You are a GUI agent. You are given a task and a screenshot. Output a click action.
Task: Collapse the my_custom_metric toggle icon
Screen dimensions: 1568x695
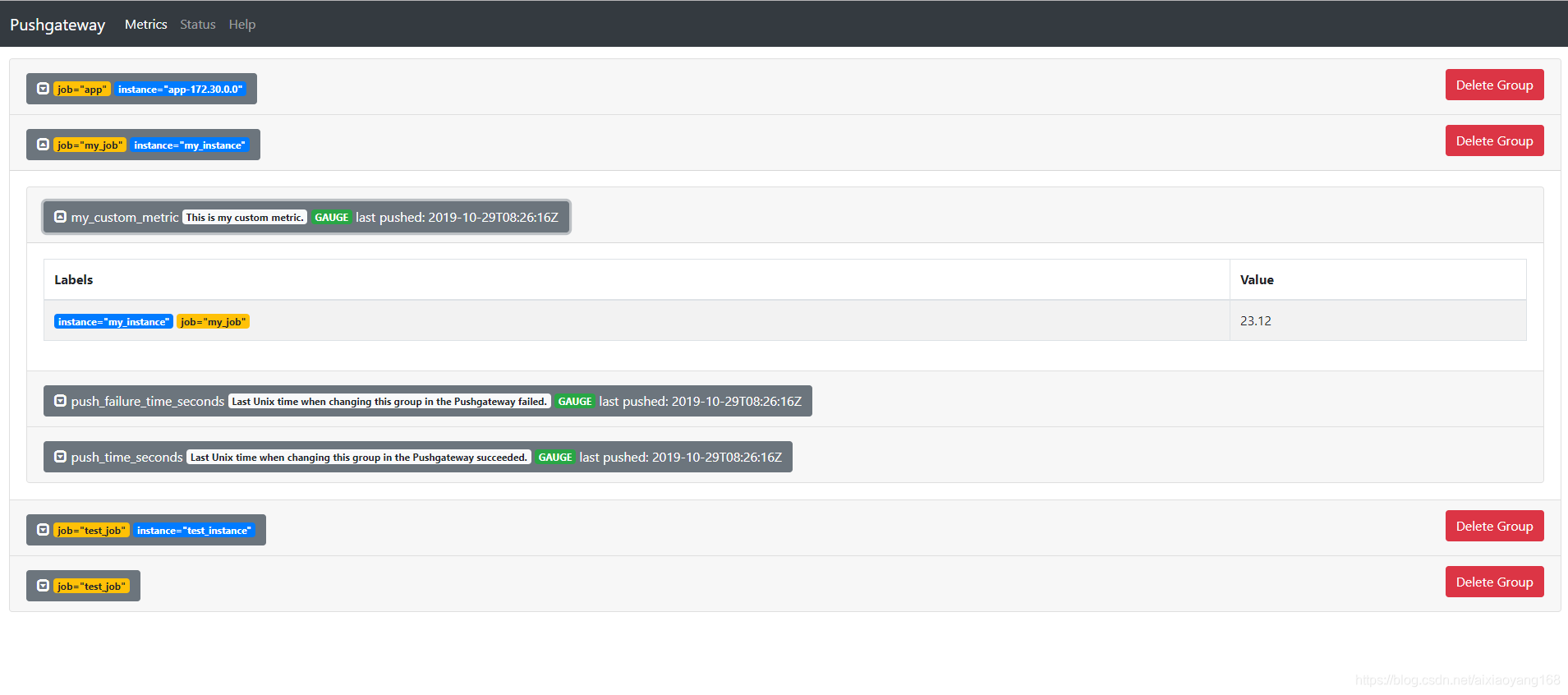point(60,217)
